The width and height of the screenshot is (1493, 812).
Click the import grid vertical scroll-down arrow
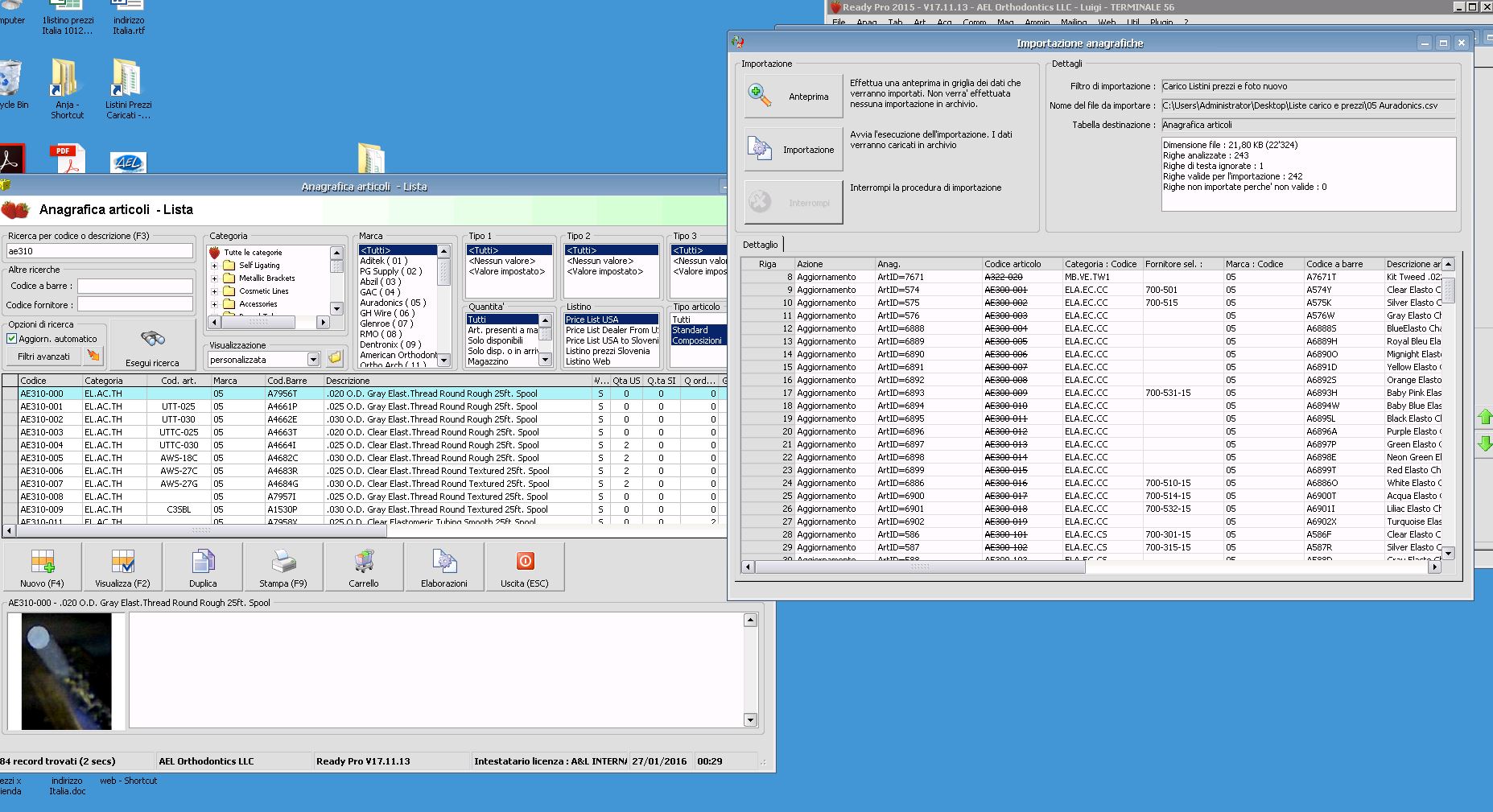pyautogui.click(x=1448, y=553)
